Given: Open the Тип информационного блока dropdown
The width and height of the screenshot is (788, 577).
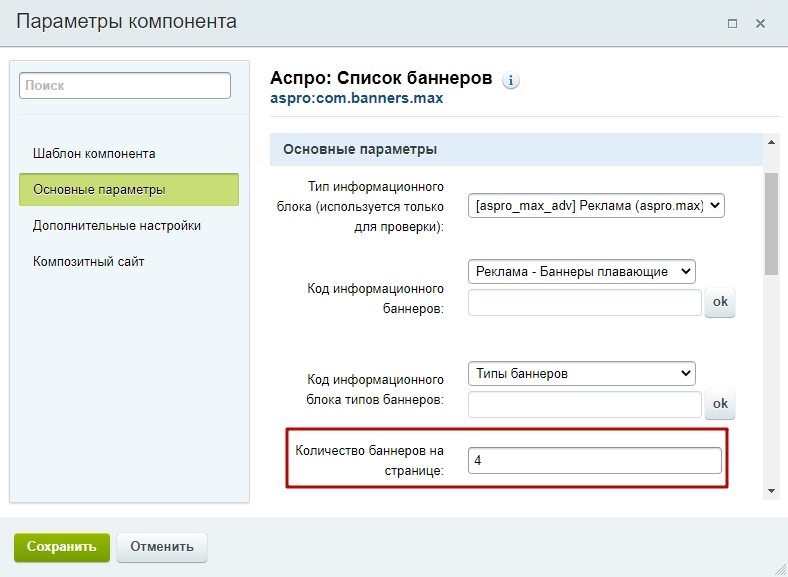Looking at the screenshot, I should tap(596, 206).
